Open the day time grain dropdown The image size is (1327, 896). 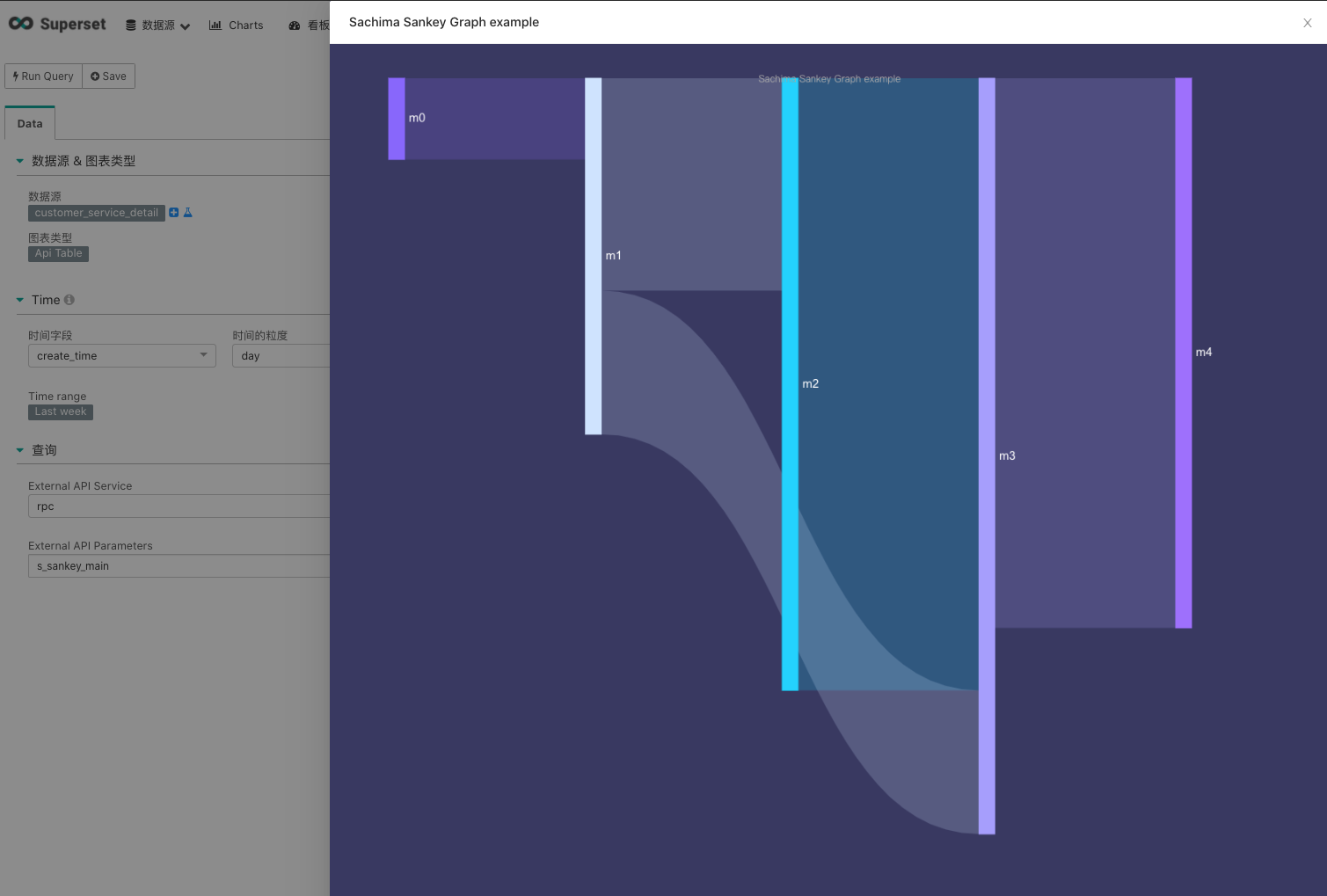[x=281, y=355]
